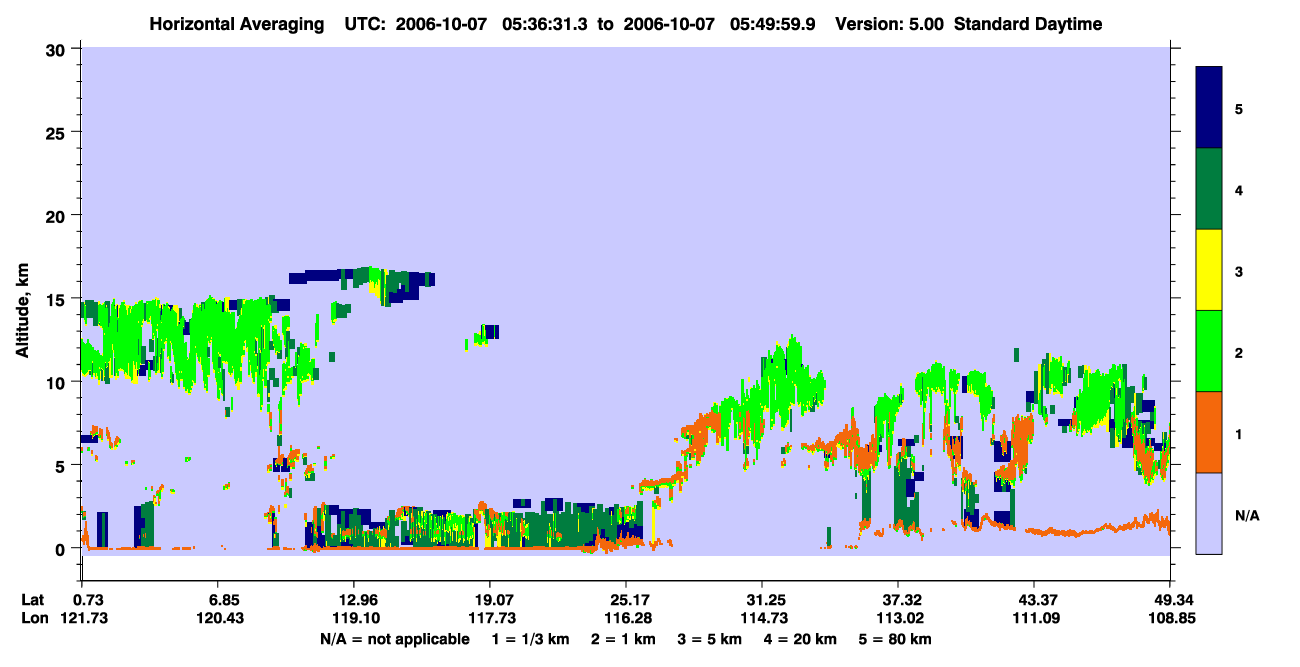Screen dimensions: 1300x667
Task: Click the yellow level 3 color band
Action: tap(1209, 270)
